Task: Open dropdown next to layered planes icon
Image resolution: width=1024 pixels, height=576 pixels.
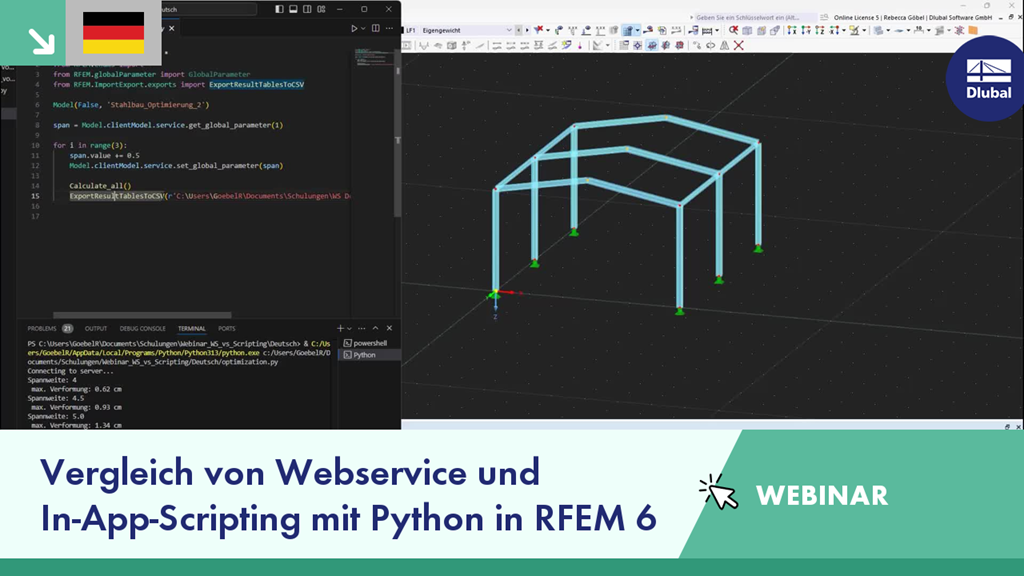Action: coord(888,30)
